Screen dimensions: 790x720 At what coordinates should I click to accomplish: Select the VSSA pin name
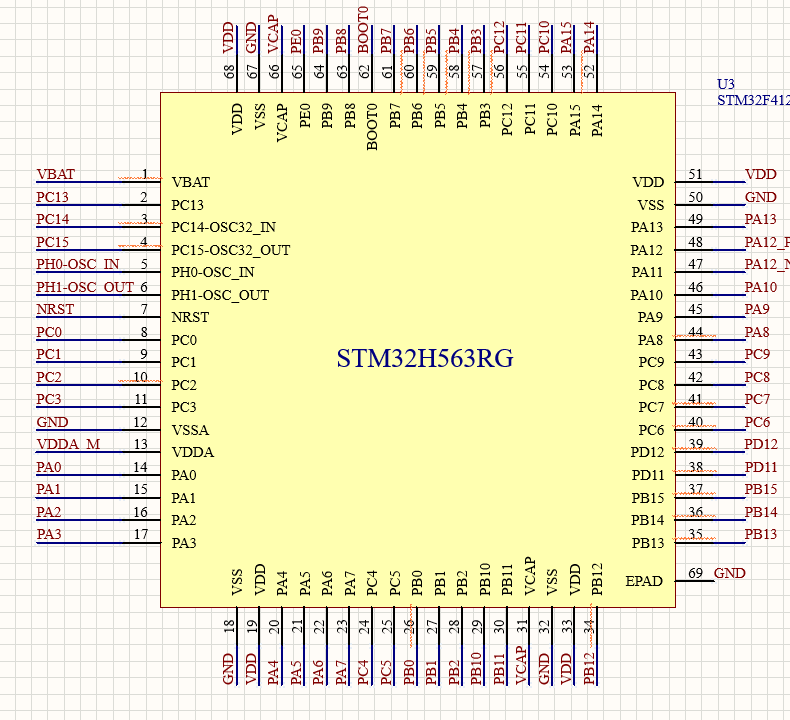(x=190, y=430)
